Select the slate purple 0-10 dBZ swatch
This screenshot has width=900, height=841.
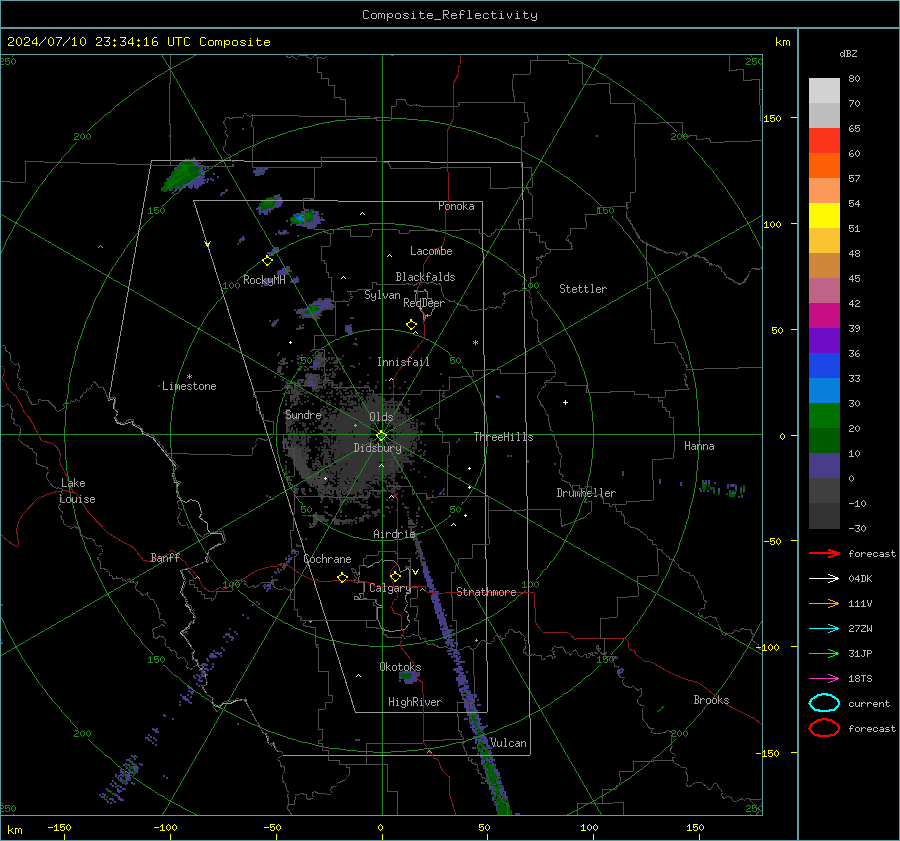[x=824, y=466]
